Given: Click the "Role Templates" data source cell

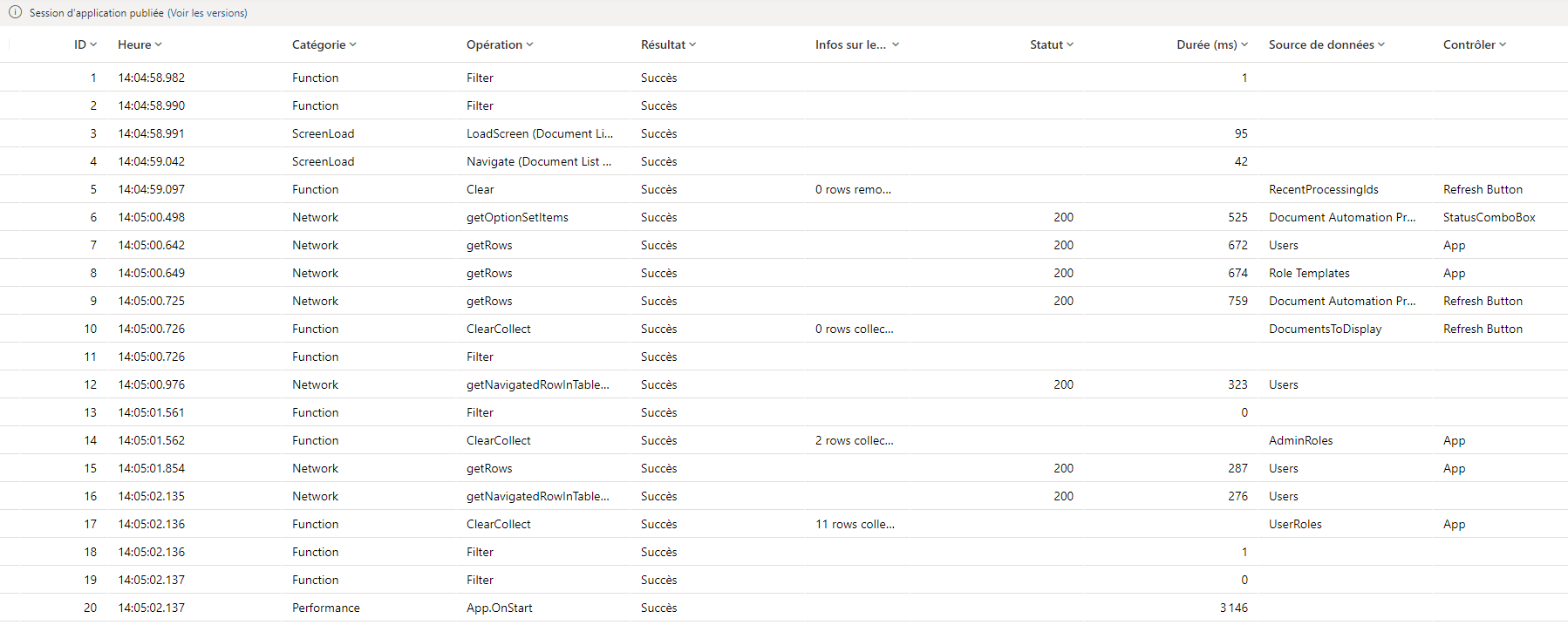Looking at the screenshot, I should (x=1309, y=273).
